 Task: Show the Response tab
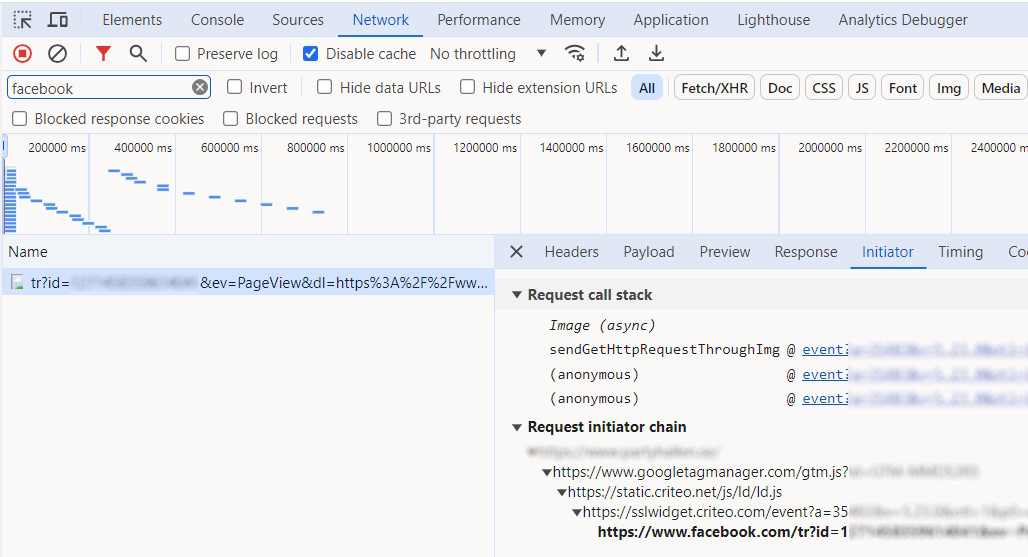pyautogui.click(x=806, y=252)
